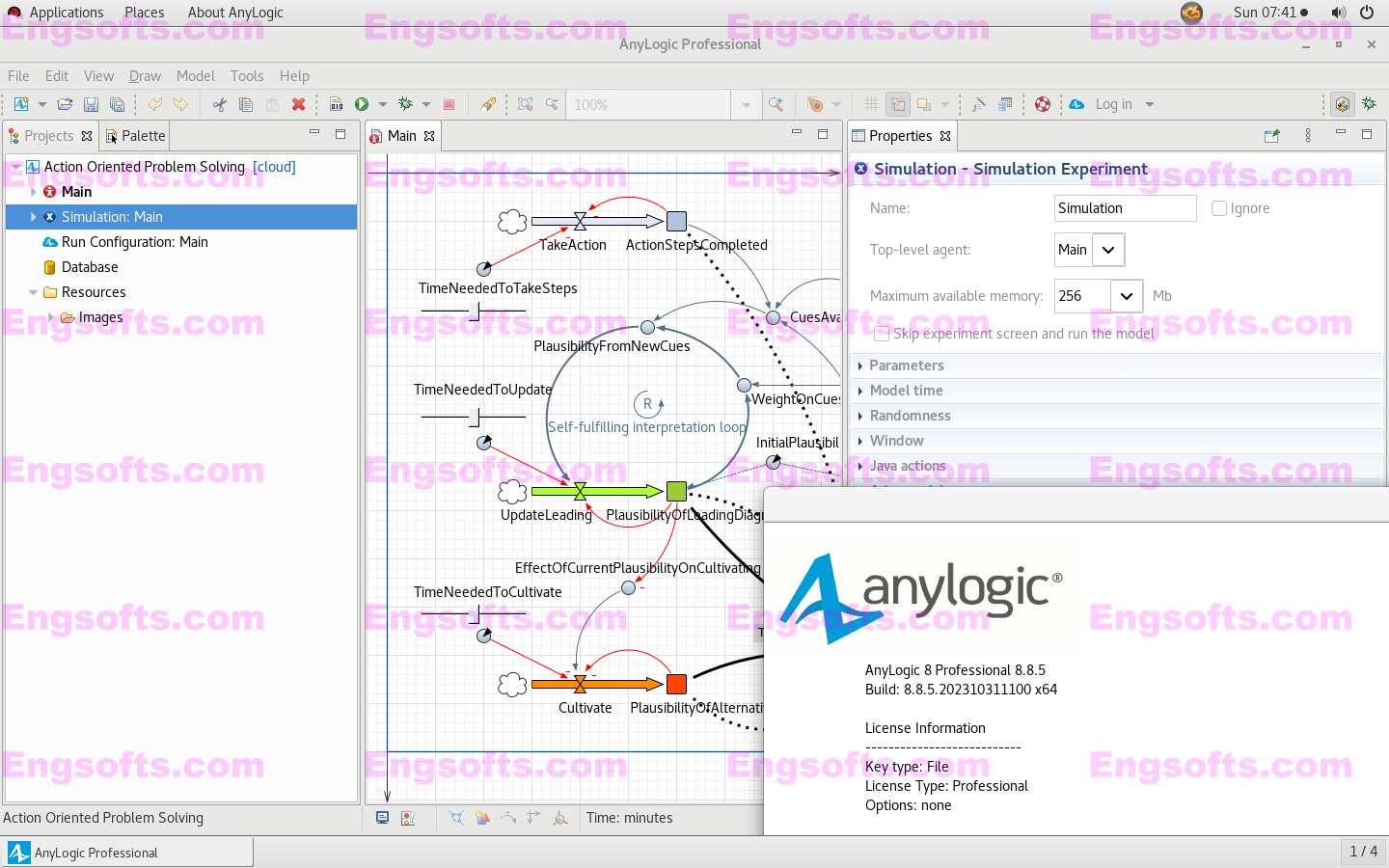Image resolution: width=1389 pixels, height=868 pixels.
Task: Click the Log in link
Action: (x=1113, y=104)
